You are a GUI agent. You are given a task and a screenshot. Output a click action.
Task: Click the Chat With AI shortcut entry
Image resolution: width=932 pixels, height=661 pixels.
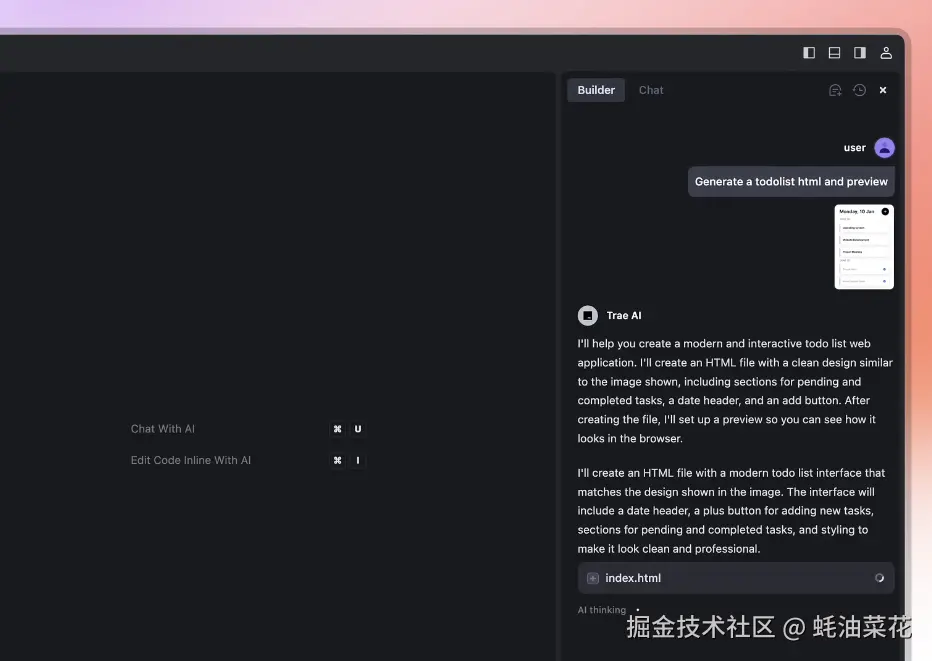(163, 429)
